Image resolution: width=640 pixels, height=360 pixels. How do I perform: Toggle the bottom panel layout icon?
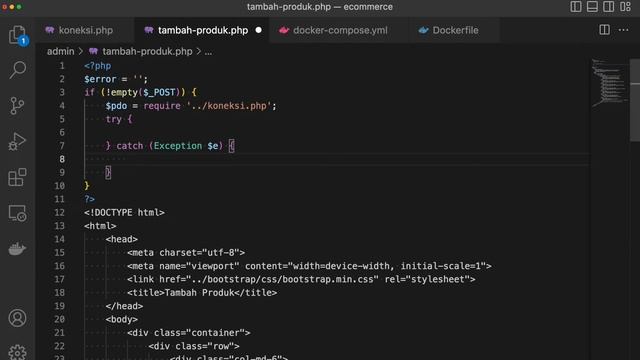pyautogui.click(x=592, y=7)
